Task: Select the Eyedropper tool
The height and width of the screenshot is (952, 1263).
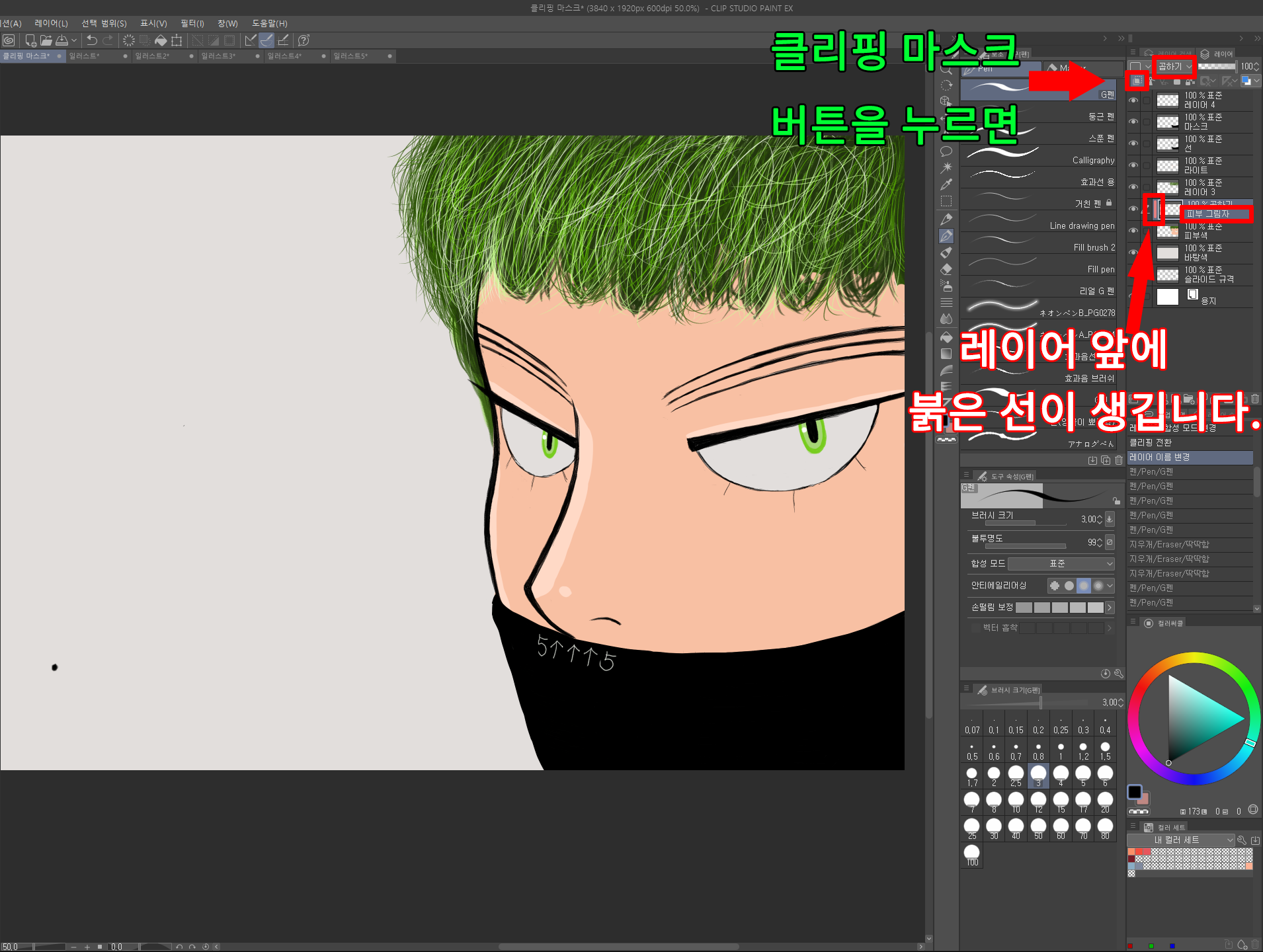Action: point(946,184)
